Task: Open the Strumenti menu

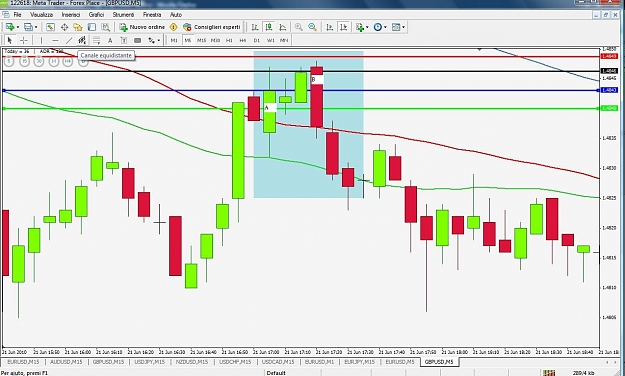Action: tap(124, 15)
